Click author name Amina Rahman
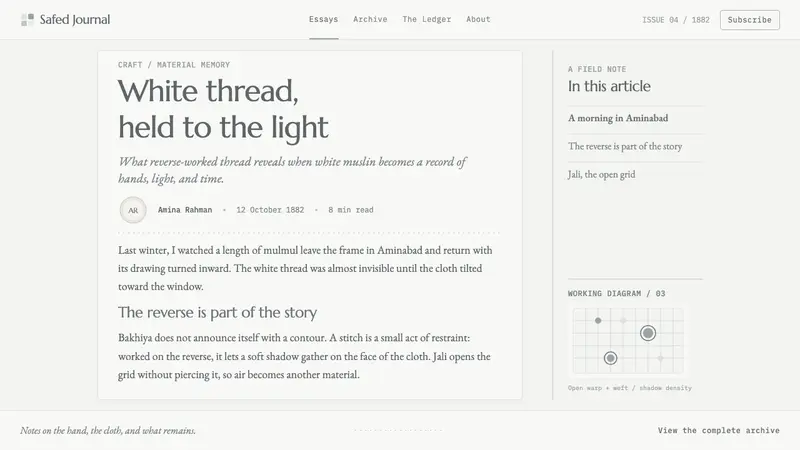 [x=185, y=210]
